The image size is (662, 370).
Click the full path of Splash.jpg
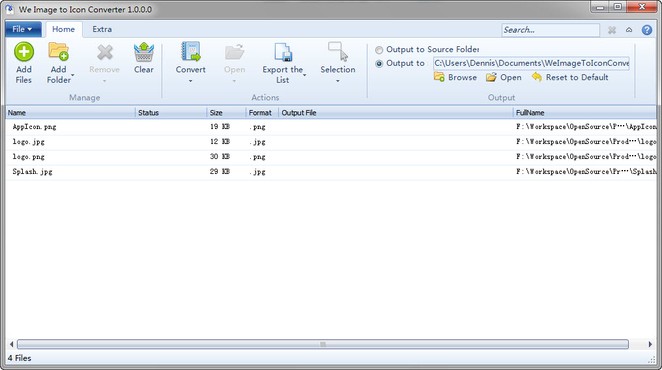(586, 171)
